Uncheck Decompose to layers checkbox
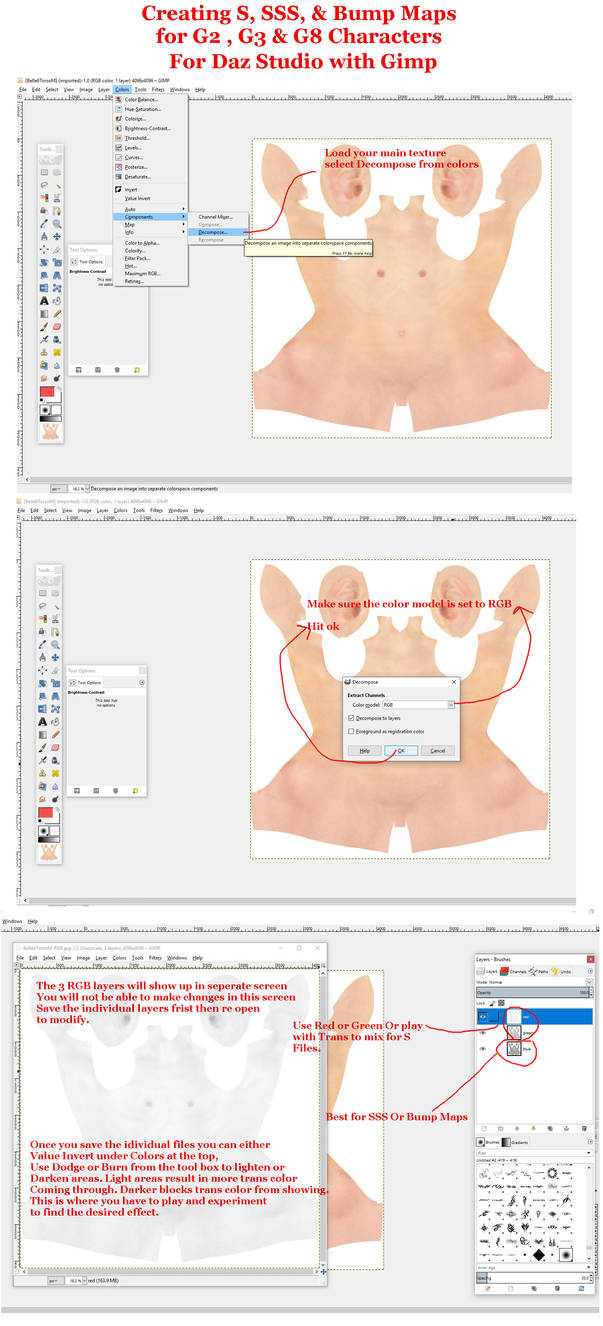The height and width of the screenshot is (1326, 603). coord(351,718)
